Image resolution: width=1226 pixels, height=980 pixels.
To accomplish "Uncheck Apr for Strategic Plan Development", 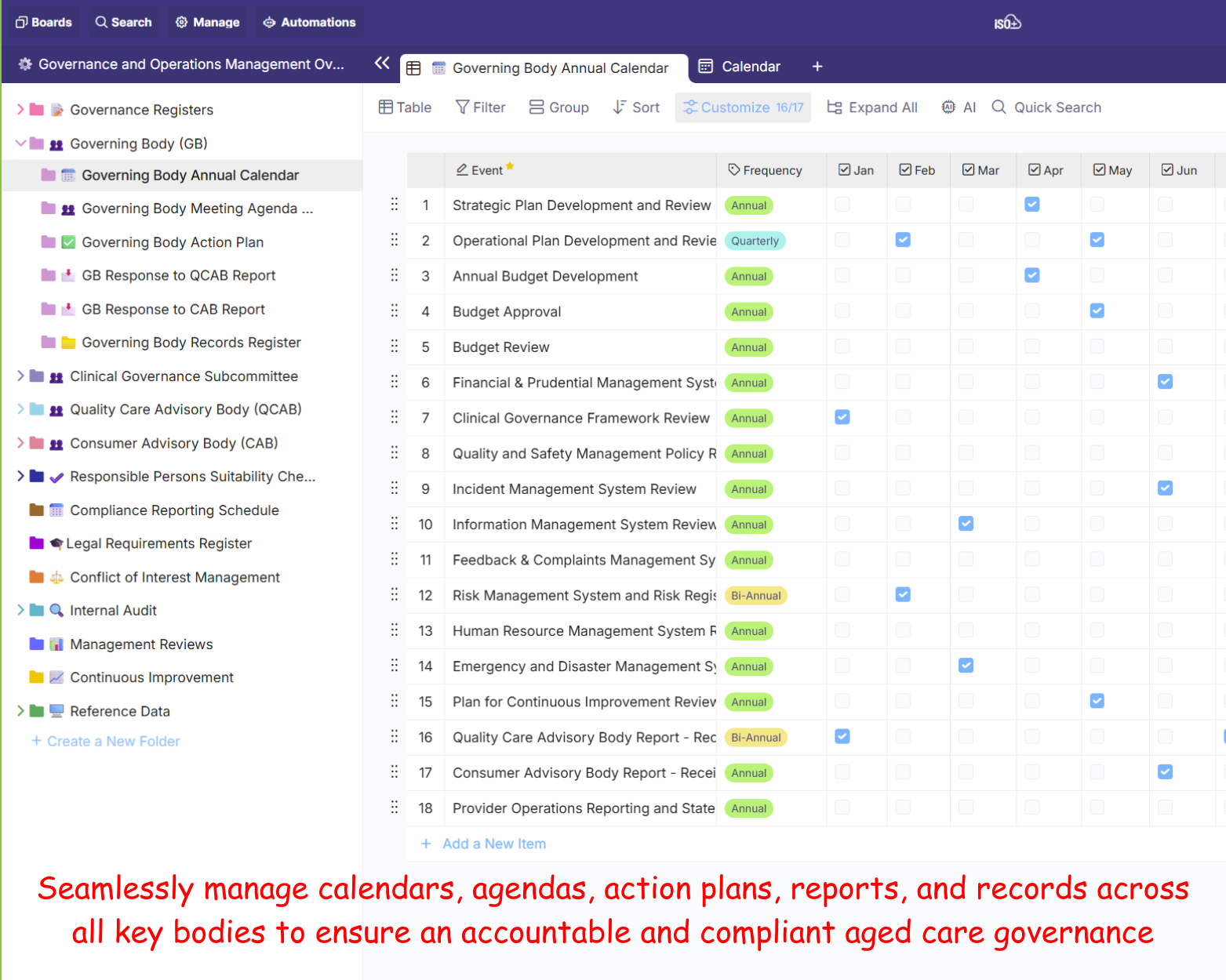I will [x=1032, y=205].
